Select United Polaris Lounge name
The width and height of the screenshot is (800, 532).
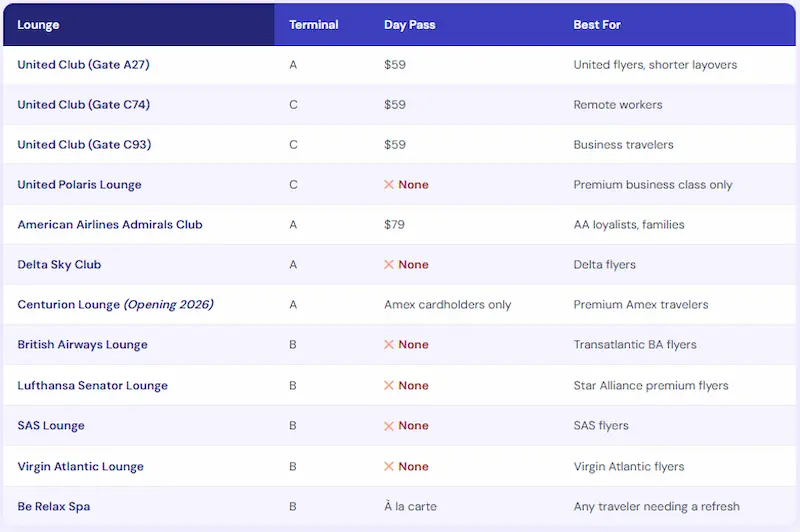coord(80,185)
